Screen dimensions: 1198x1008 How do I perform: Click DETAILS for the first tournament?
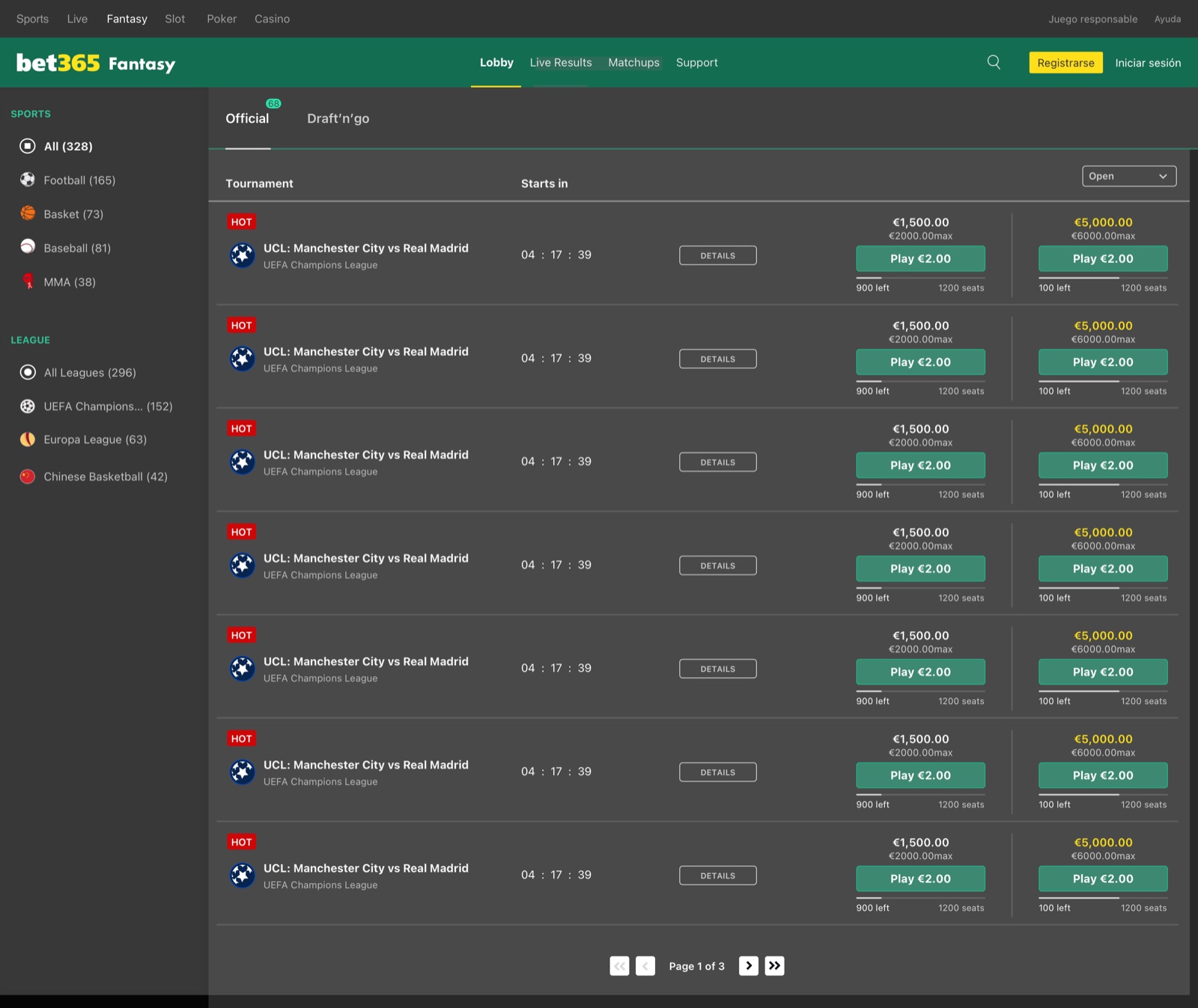pos(718,255)
